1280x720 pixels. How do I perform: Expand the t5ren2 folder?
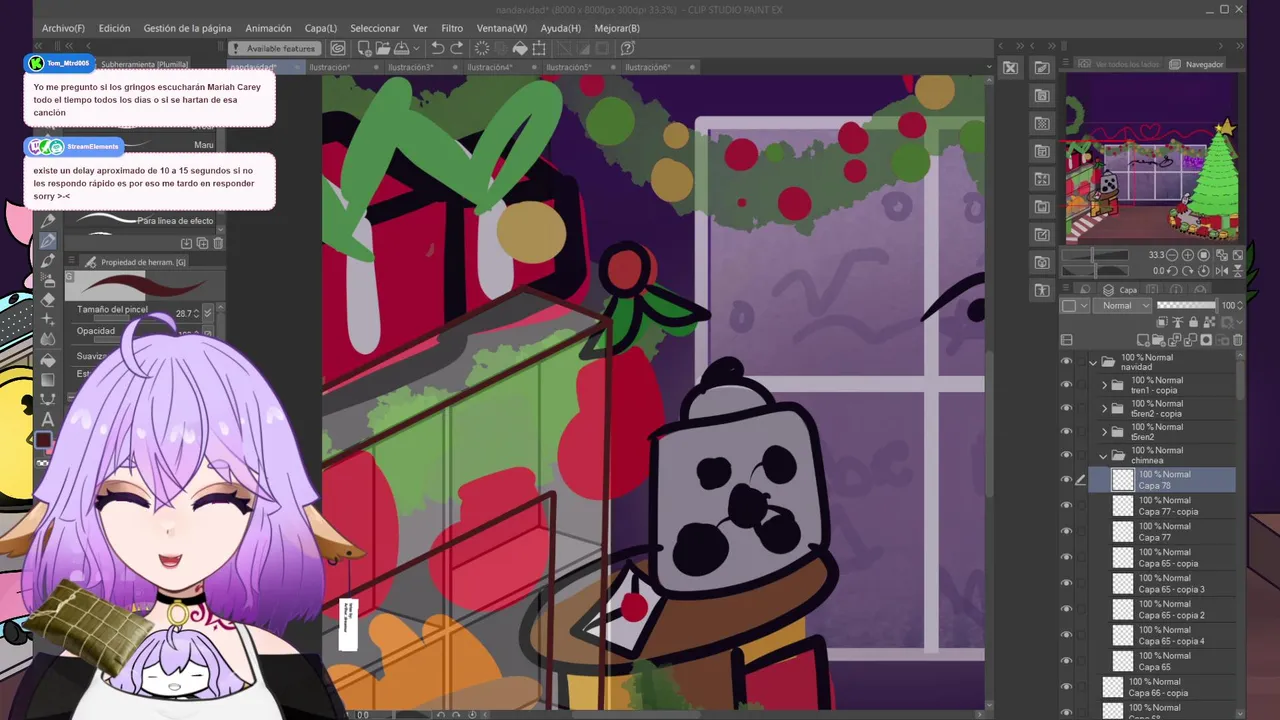(x=1104, y=432)
